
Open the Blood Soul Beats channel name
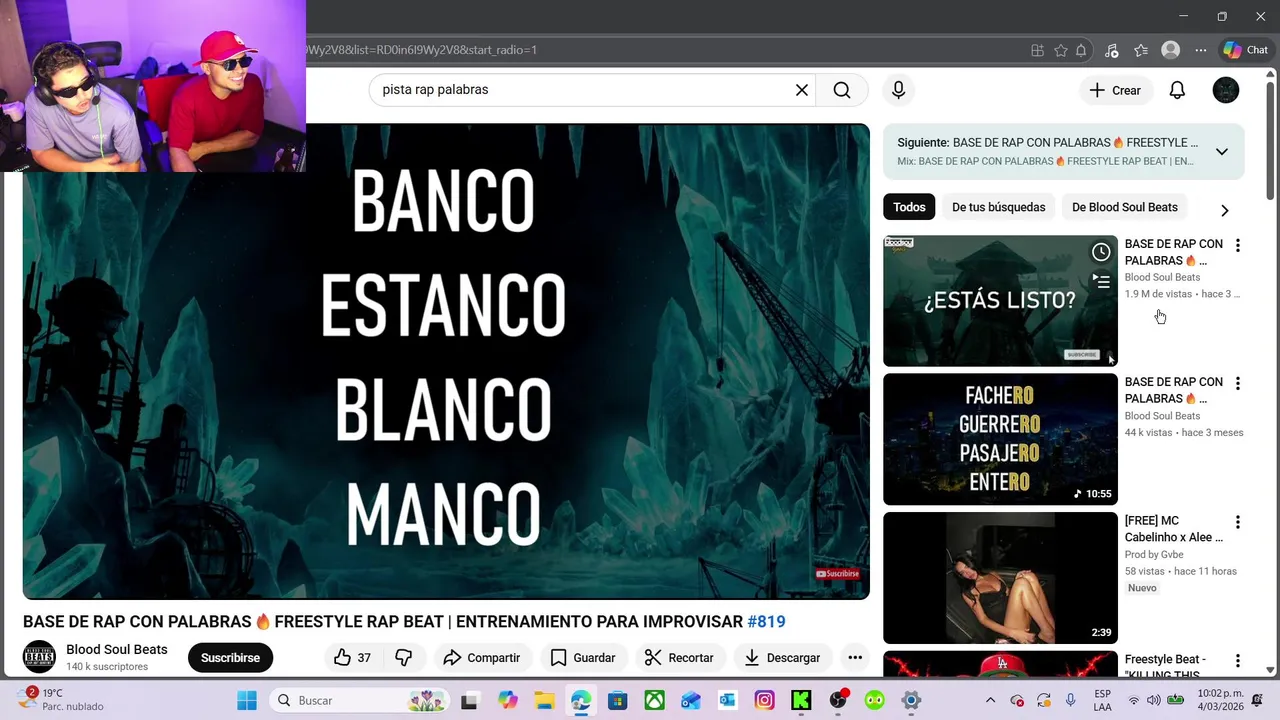[x=117, y=650]
